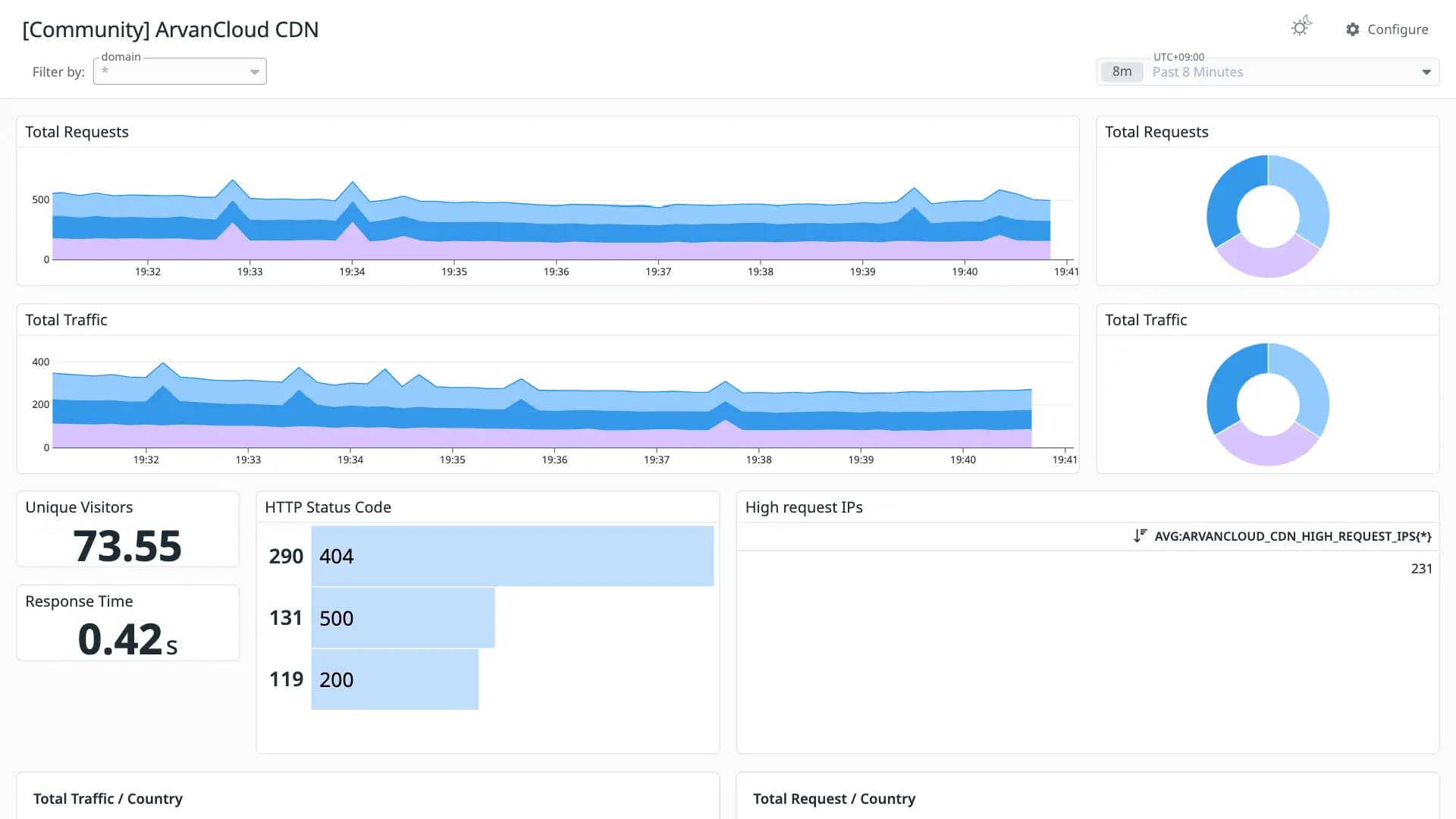The height and width of the screenshot is (819, 1456).
Task: Click the Total Traffic donut chart
Action: [x=1267, y=404]
